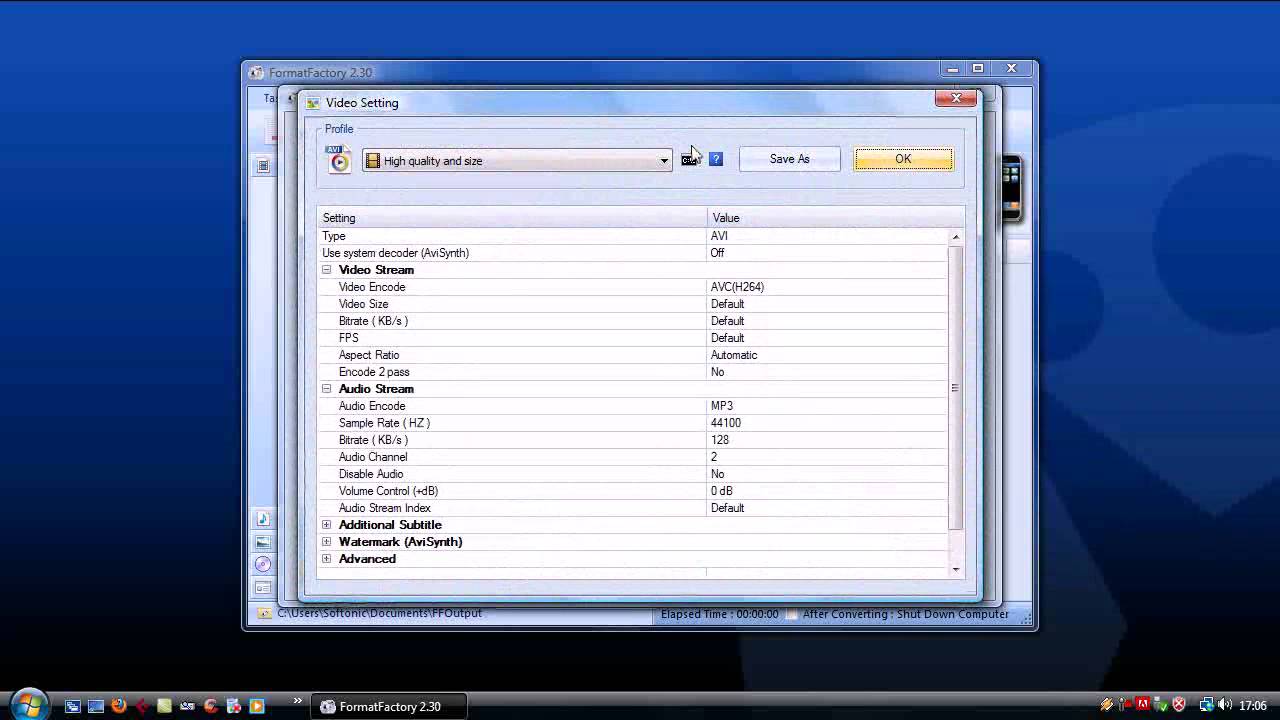This screenshot has height=720, width=1280.
Task: Expand the Watermark (AviSynth) section
Action: point(326,542)
